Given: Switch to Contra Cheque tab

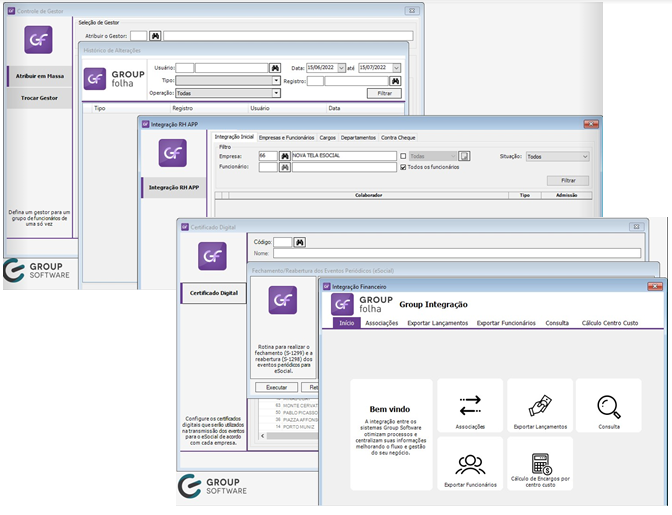Looking at the screenshot, I should 398,138.
